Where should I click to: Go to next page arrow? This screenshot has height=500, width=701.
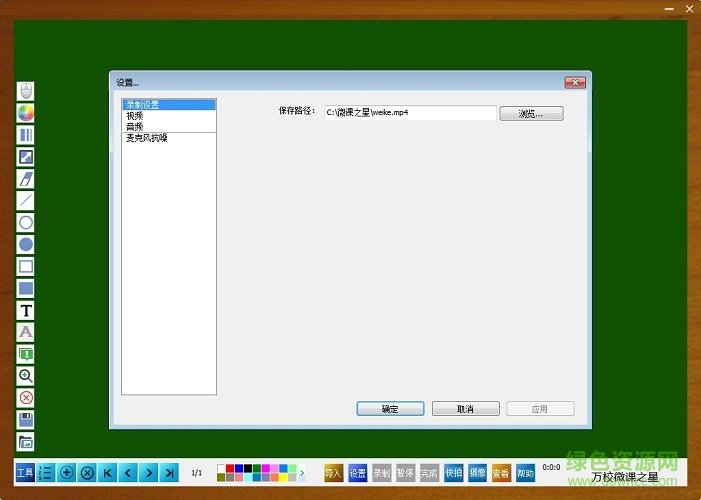tap(148, 472)
